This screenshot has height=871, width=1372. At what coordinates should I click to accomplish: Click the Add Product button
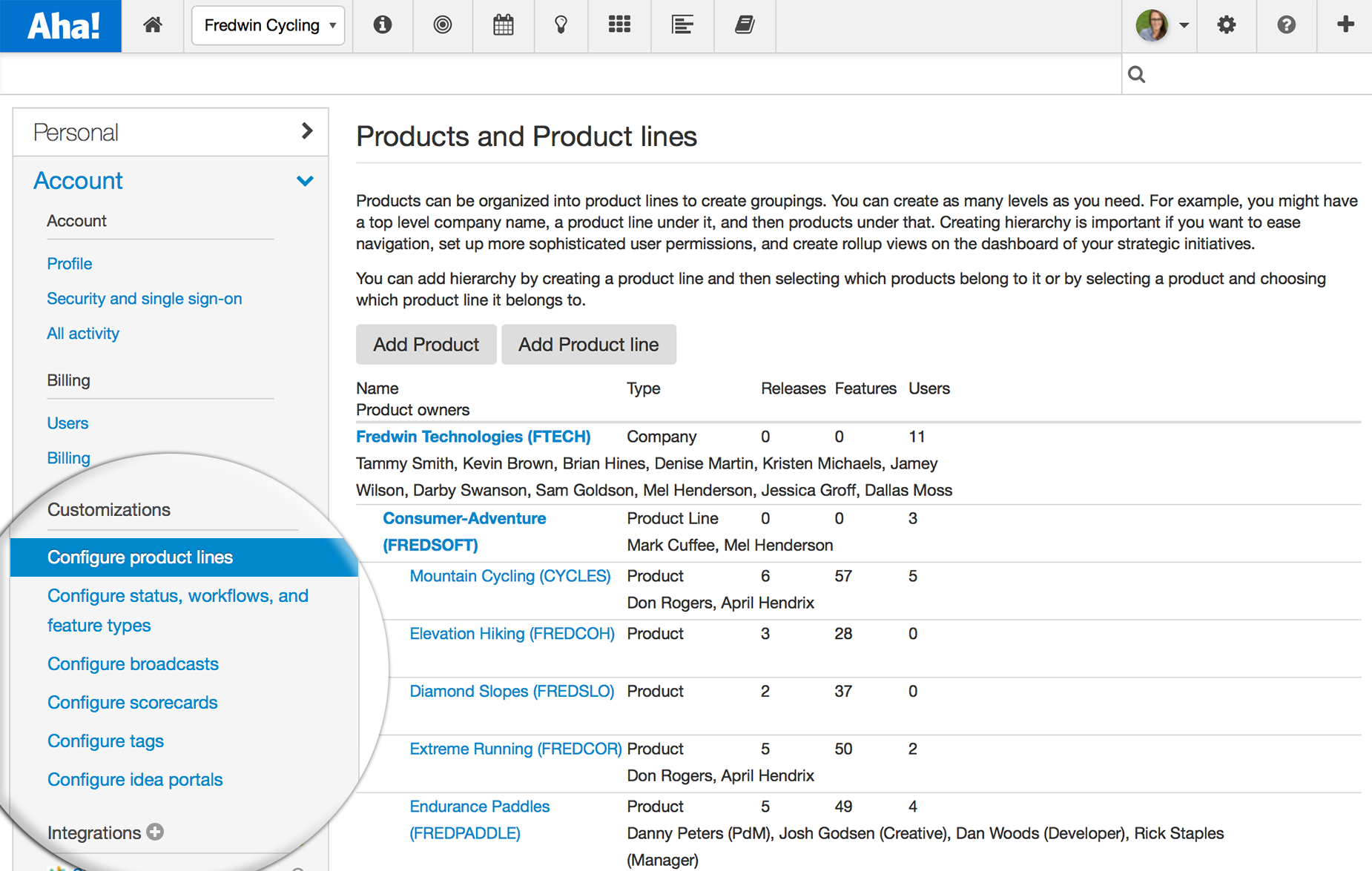(426, 344)
